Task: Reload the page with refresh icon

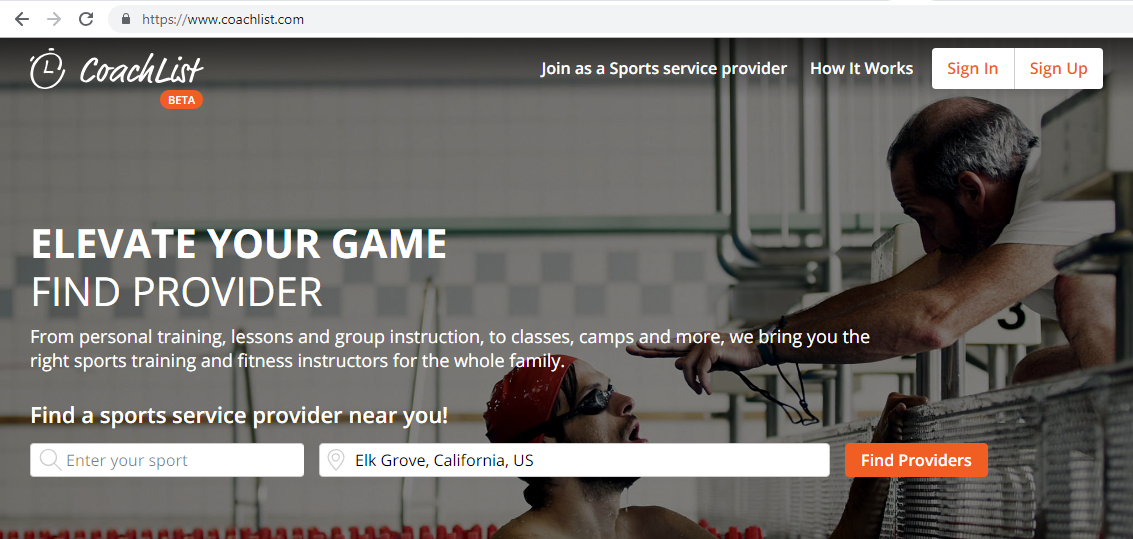Action: [x=86, y=19]
